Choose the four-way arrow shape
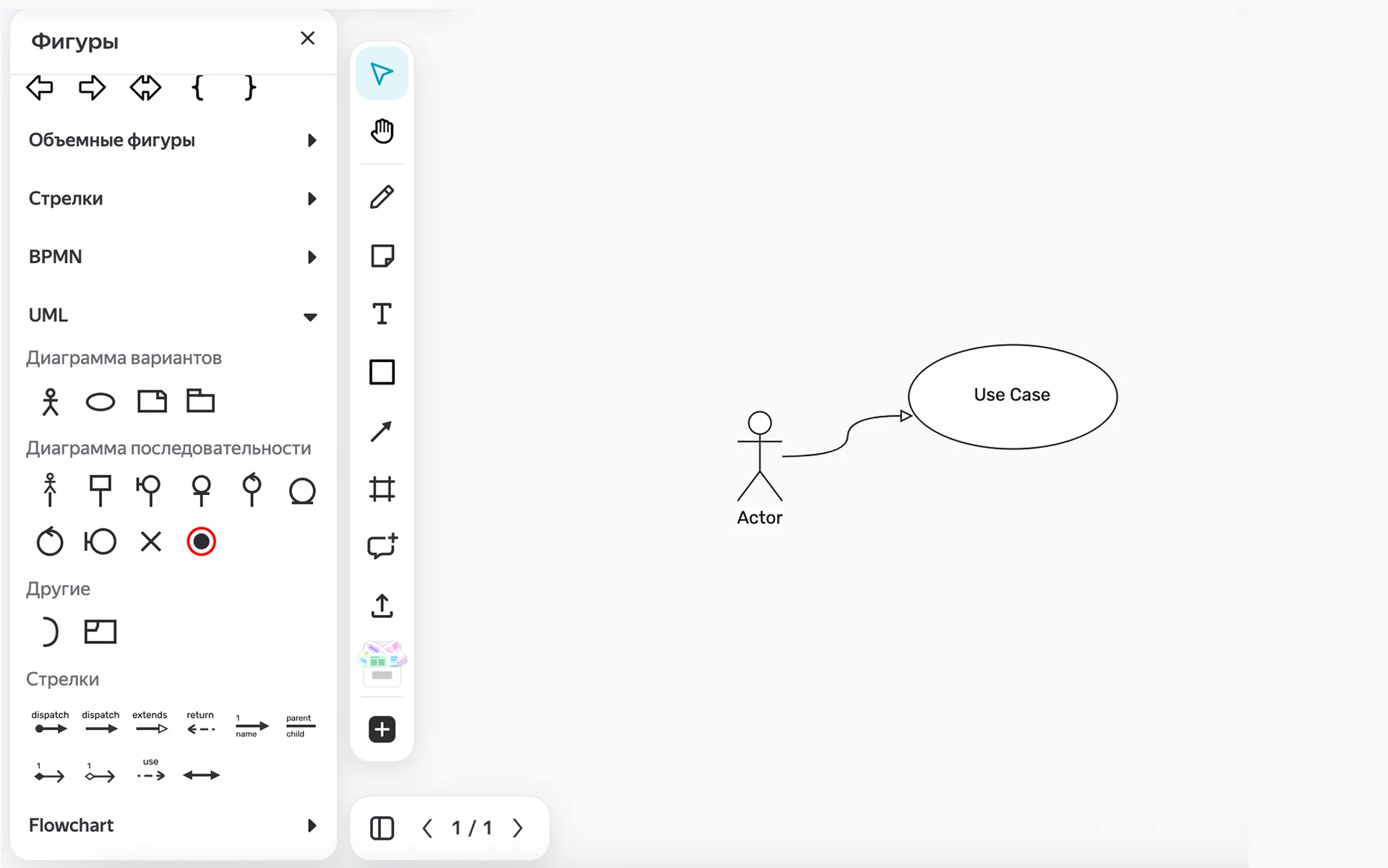This screenshot has height=868, width=1388. (145, 87)
